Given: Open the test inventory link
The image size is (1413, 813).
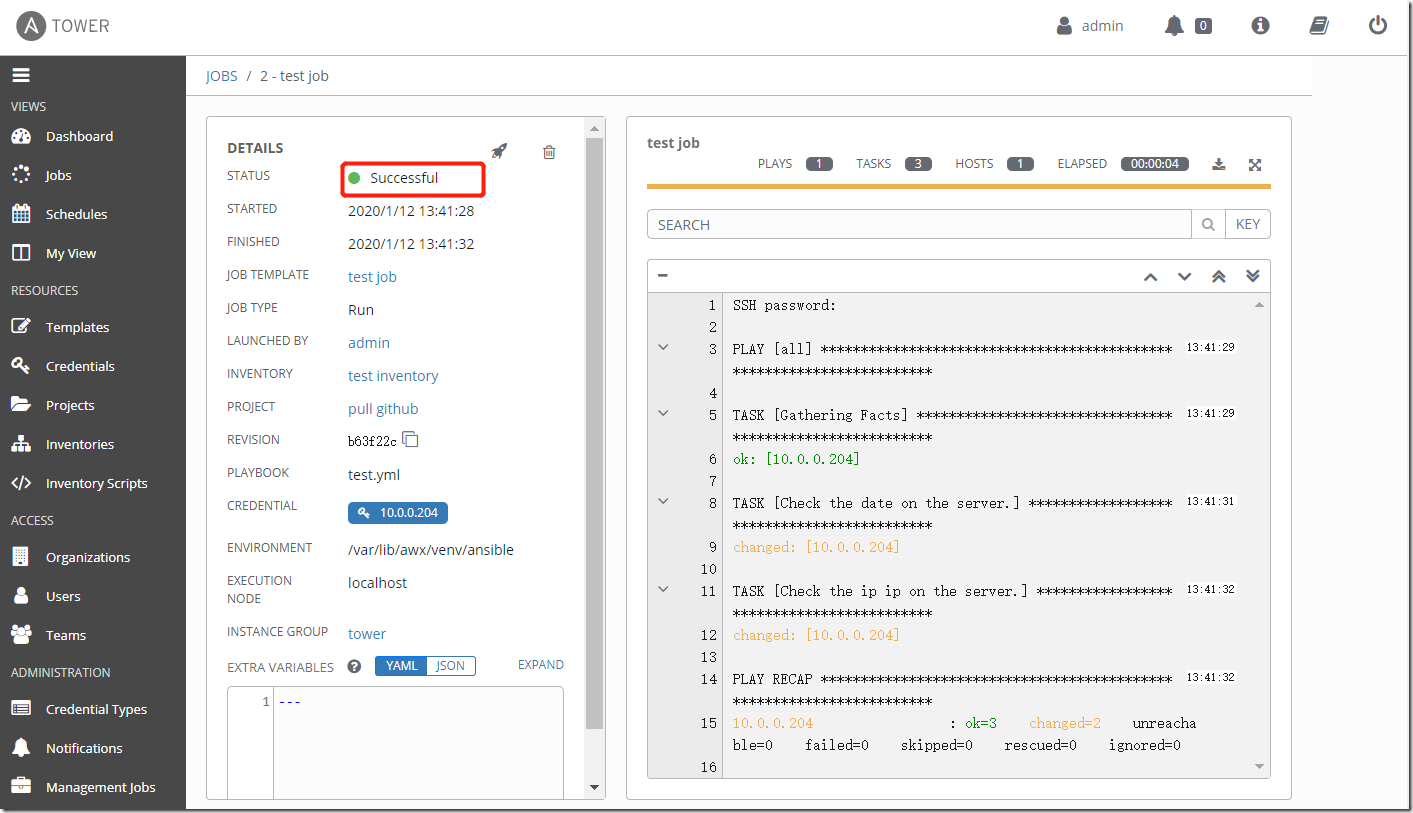Looking at the screenshot, I should pos(393,376).
